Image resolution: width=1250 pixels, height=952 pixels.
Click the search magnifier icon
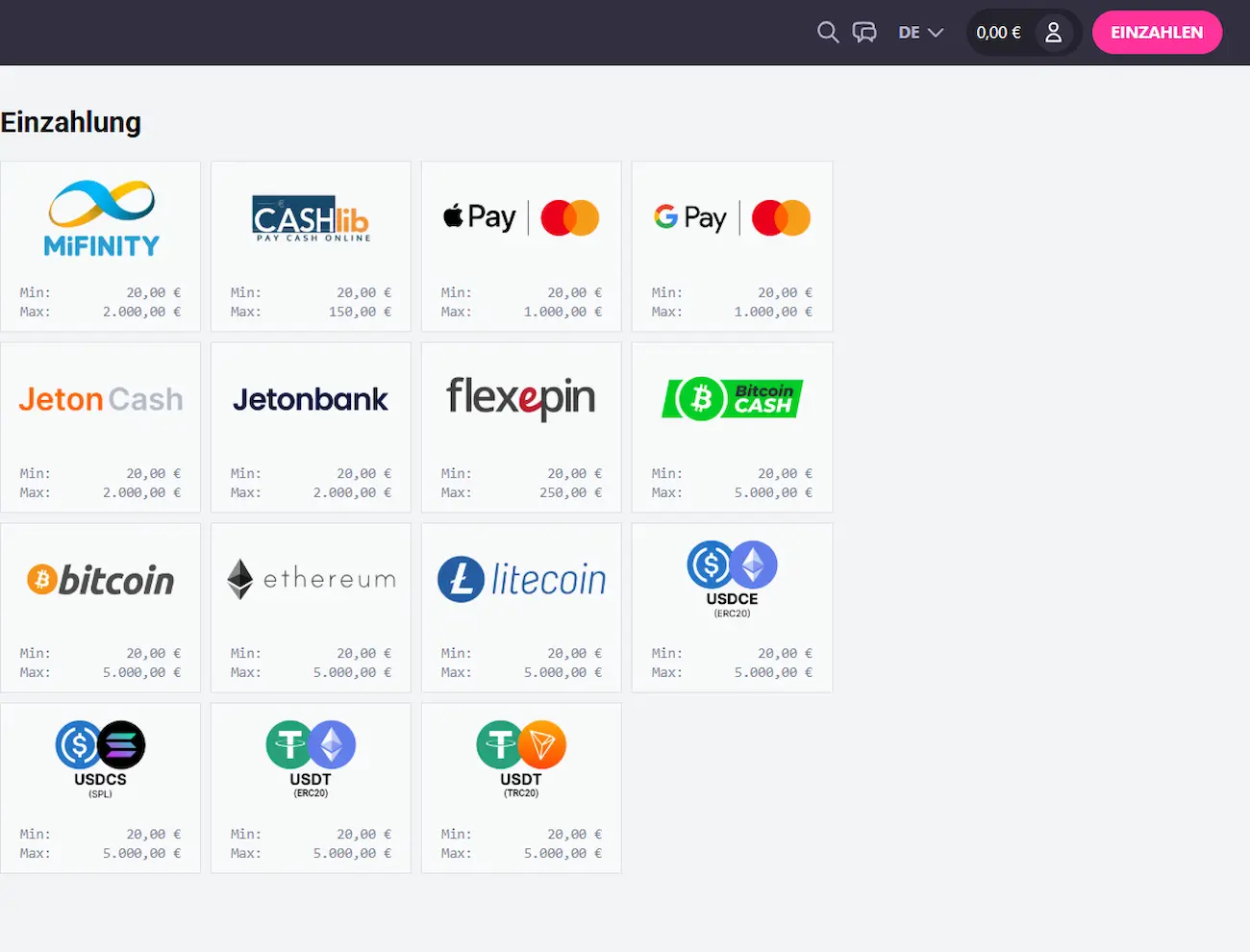[827, 33]
